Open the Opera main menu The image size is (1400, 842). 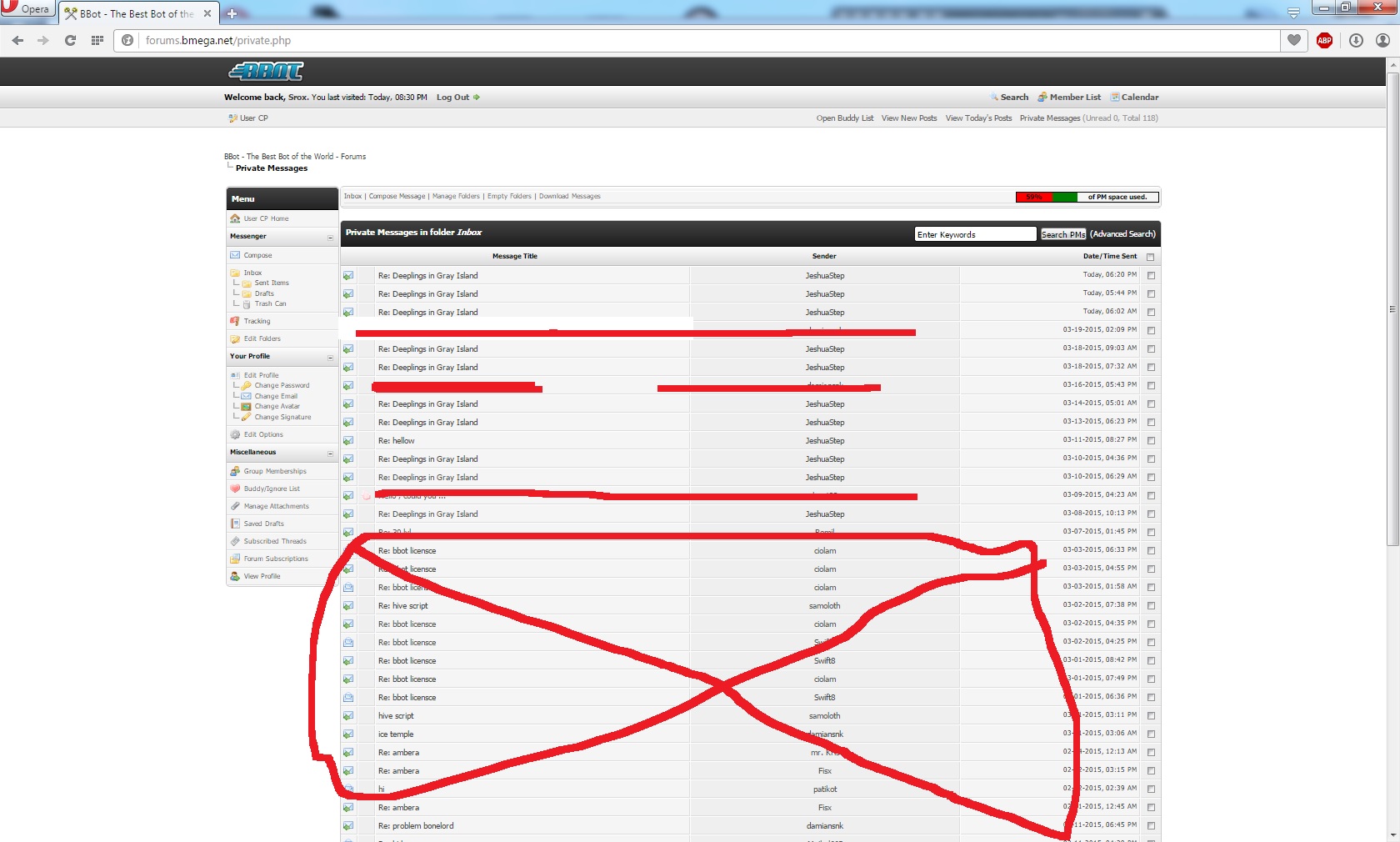[x=27, y=9]
